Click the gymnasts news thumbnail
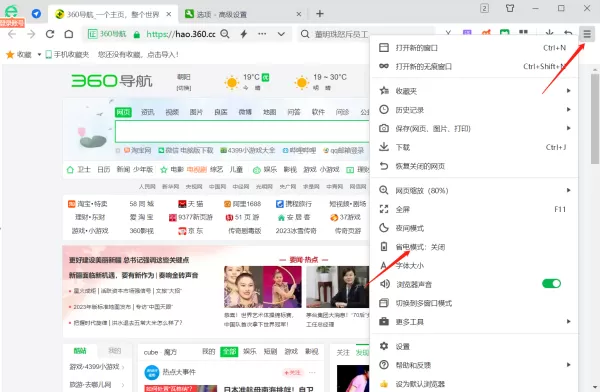600x392 pixels. tap(262, 287)
